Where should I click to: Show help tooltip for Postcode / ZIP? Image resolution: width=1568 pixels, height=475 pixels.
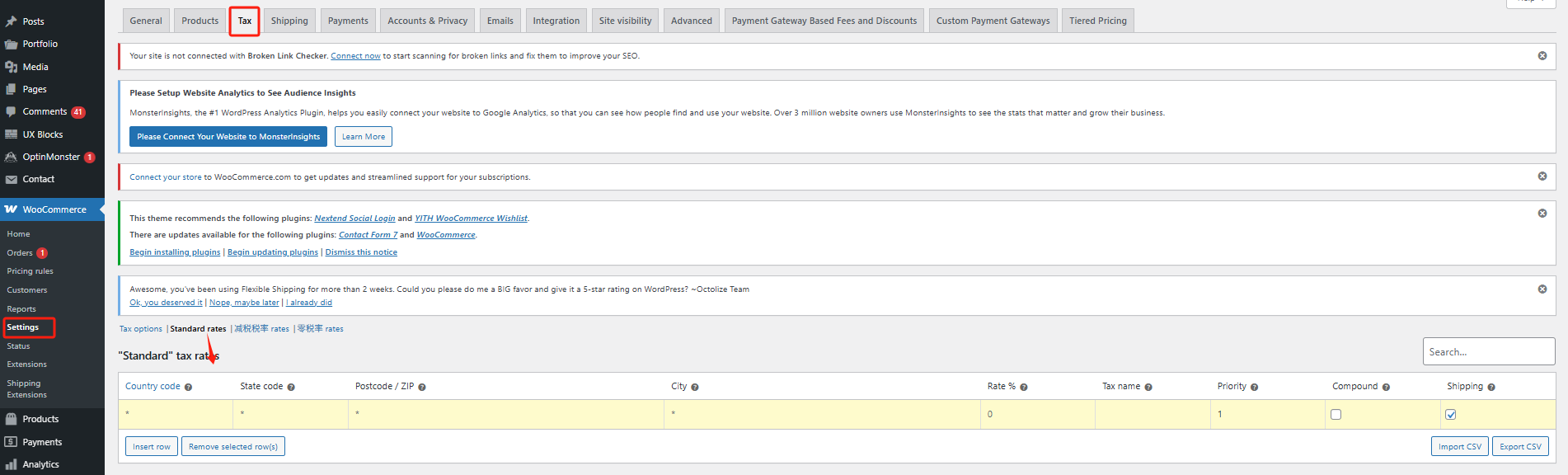coord(422,387)
